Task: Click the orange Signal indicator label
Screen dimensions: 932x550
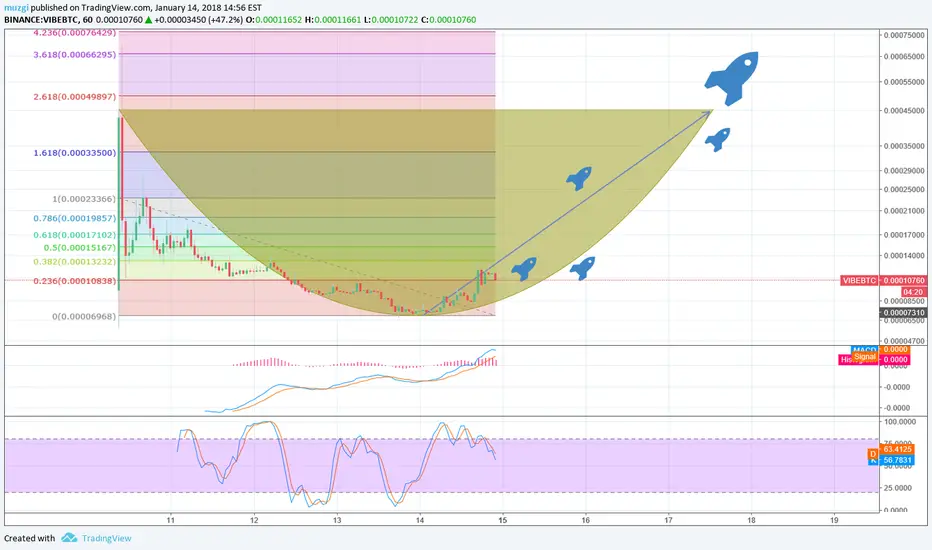Action: (x=865, y=356)
